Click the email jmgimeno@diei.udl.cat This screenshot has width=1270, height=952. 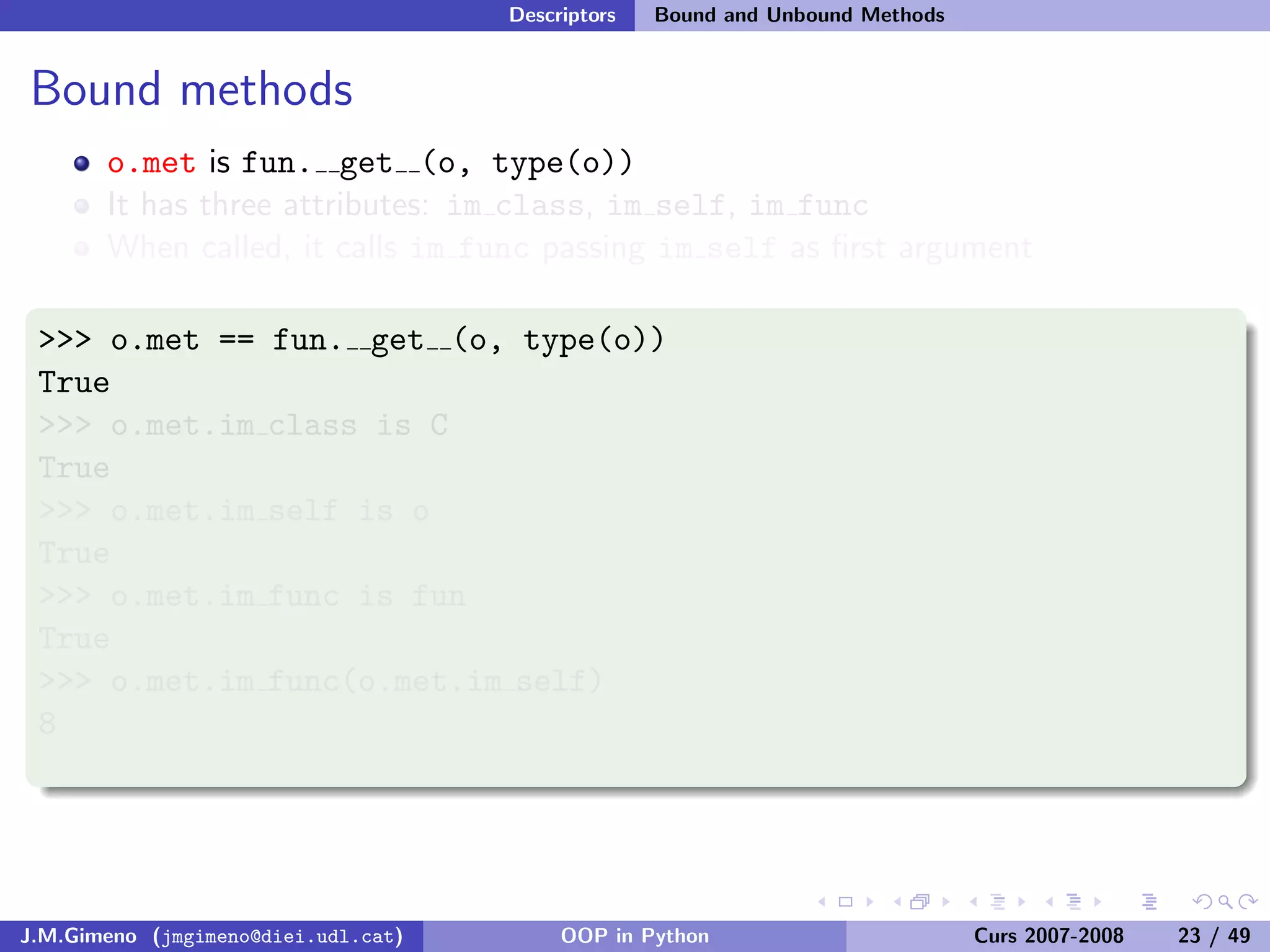tap(278, 936)
